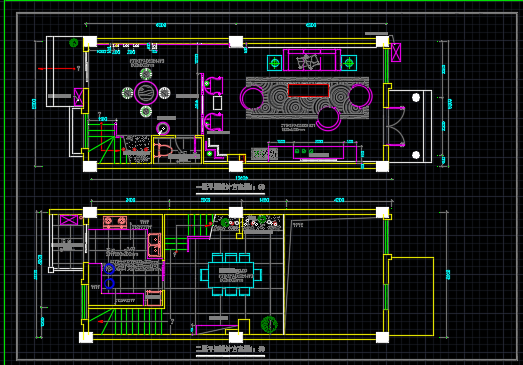Select the yellow balcony rectangle right of the lower plan

point(412,296)
